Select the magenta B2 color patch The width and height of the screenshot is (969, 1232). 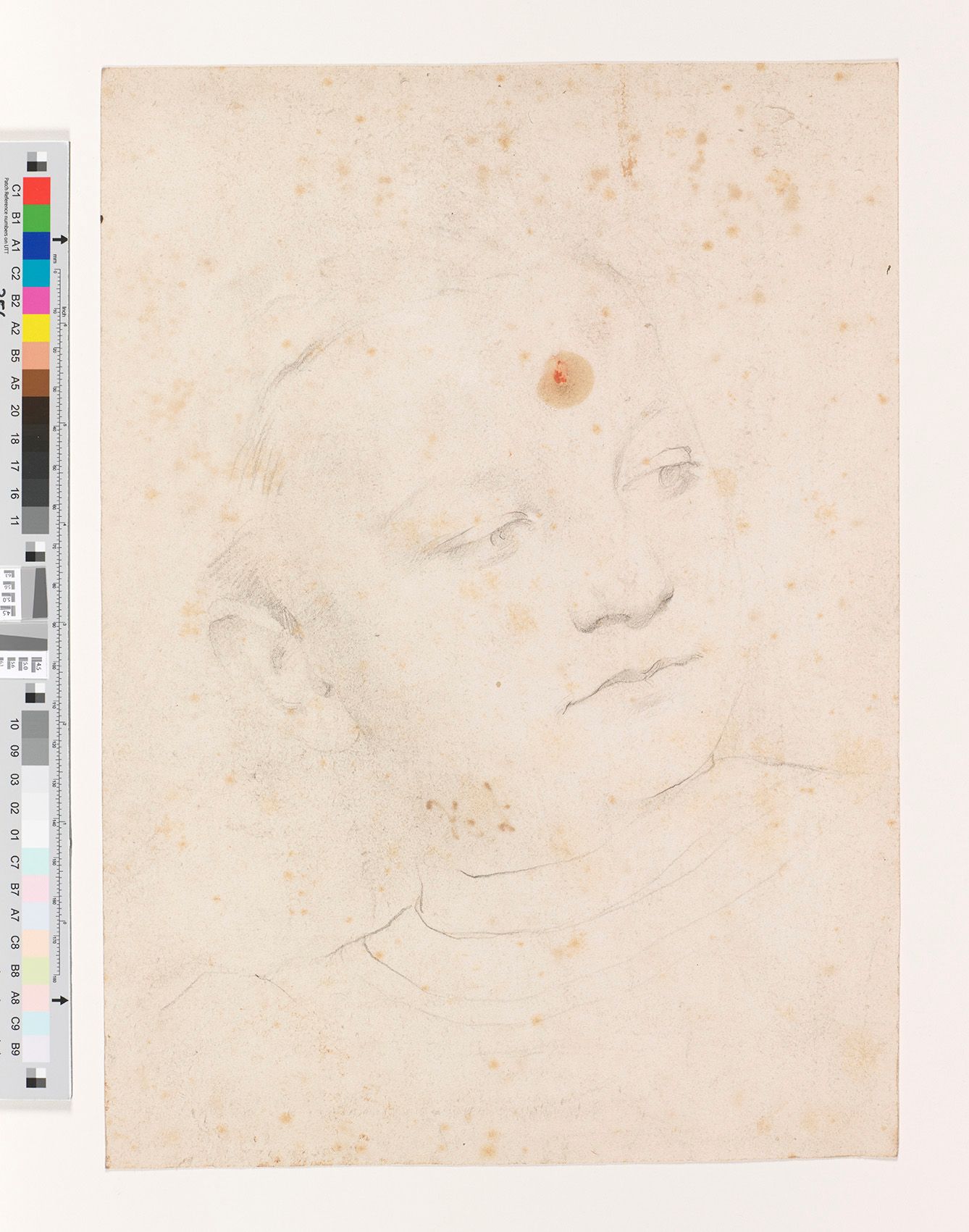(36, 301)
